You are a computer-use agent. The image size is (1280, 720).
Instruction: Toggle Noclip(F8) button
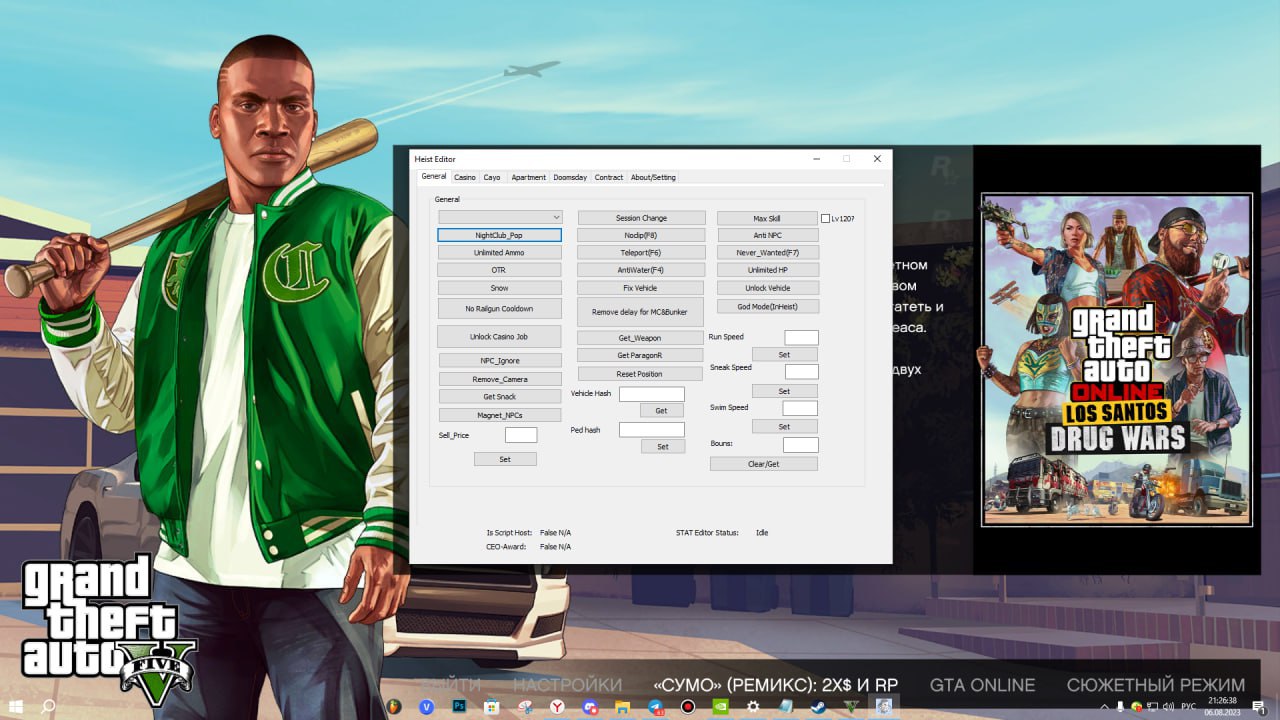[x=641, y=235]
